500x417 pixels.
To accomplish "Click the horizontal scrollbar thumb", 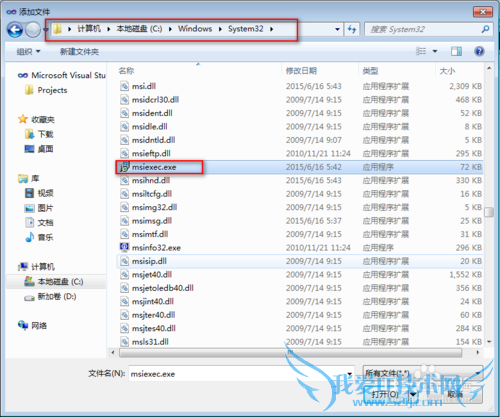I will 290,352.
